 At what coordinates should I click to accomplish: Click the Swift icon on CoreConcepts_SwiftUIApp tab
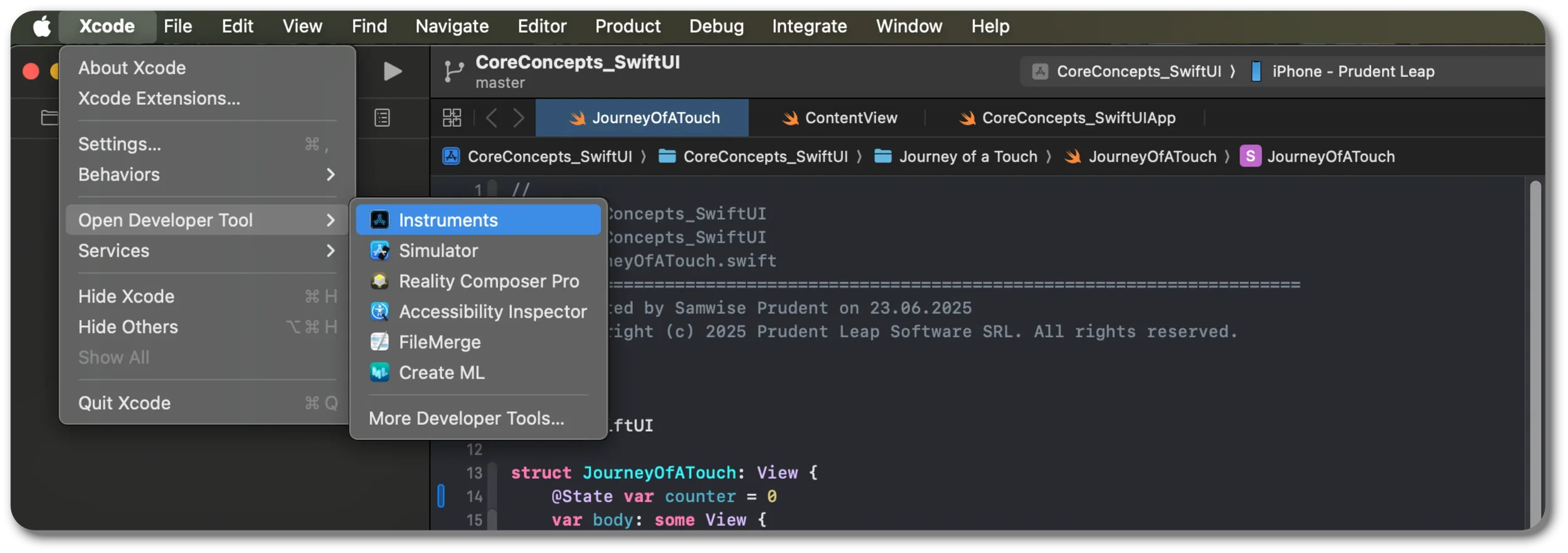point(967,118)
